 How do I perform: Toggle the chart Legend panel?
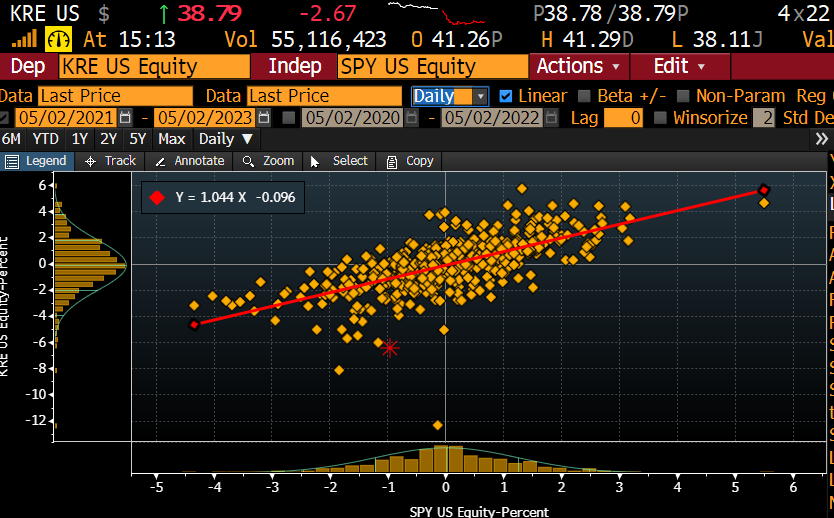click(x=37, y=161)
